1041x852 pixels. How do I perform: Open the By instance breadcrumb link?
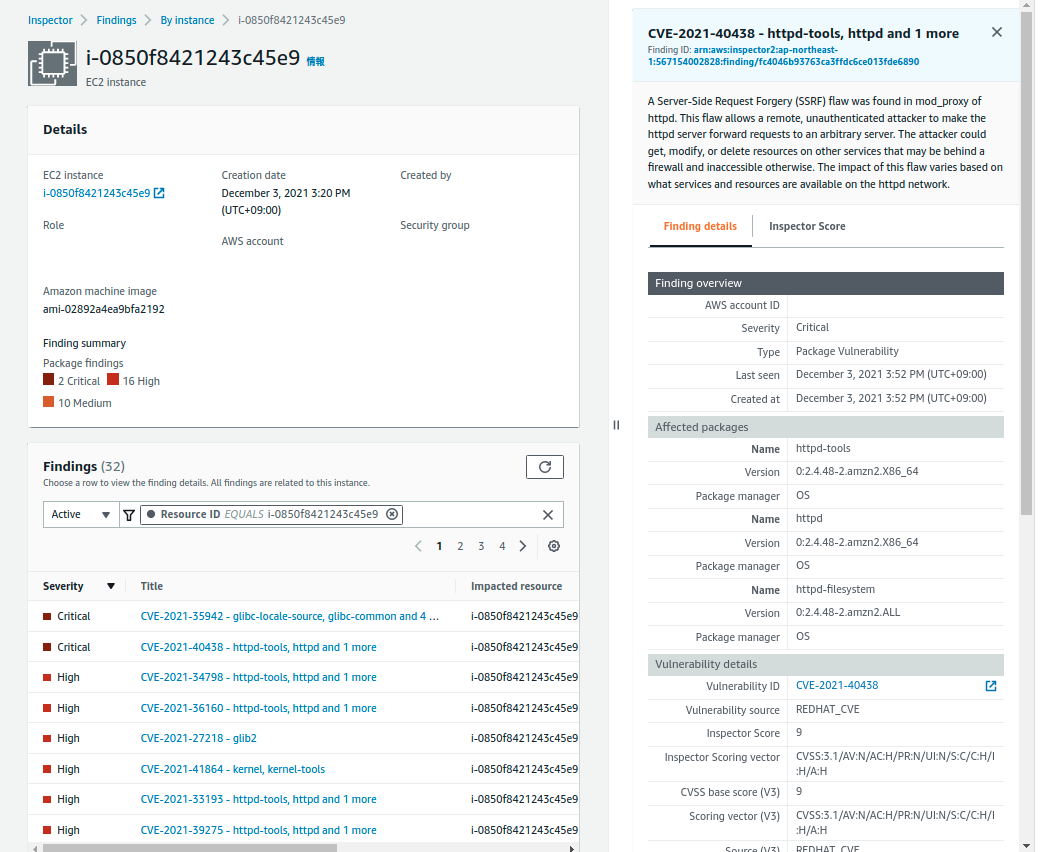click(187, 20)
